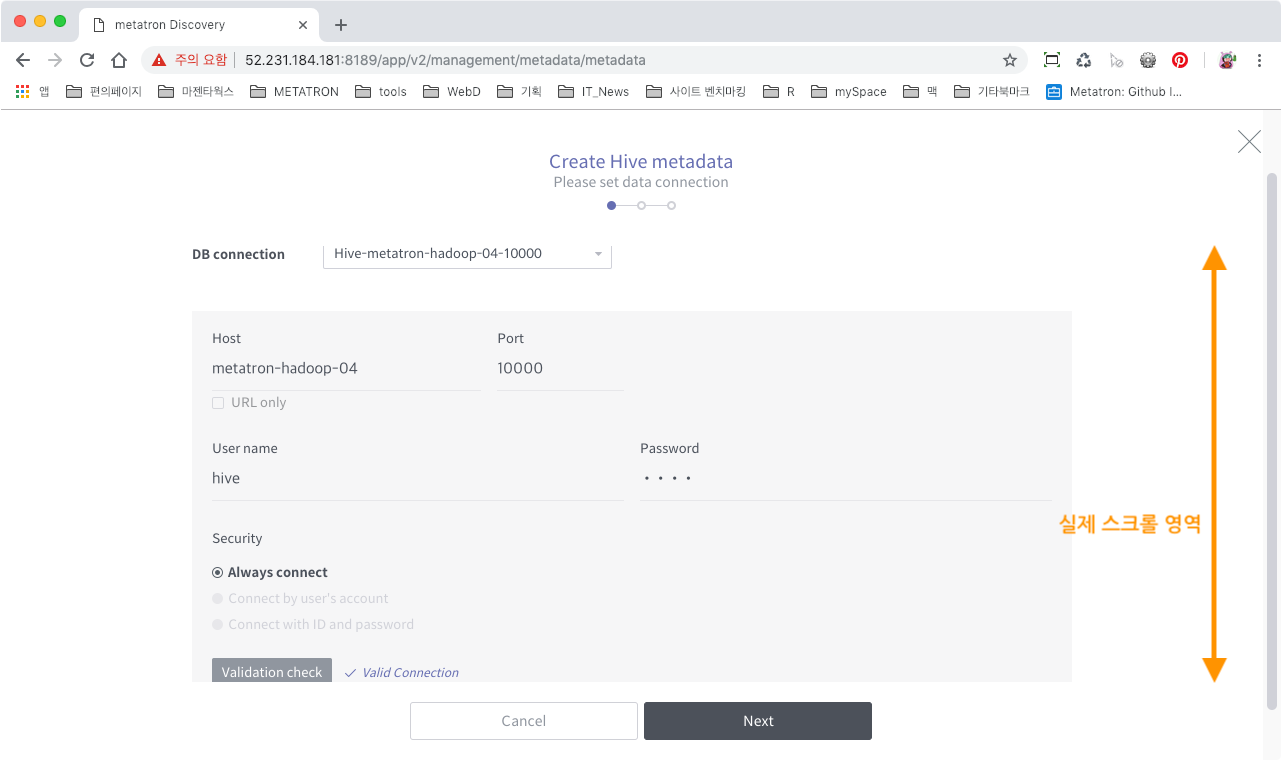Open the Metatron: Github bookmark
This screenshot has height=761, width=1281.
pyautogui.click(x=1114, y=91)
